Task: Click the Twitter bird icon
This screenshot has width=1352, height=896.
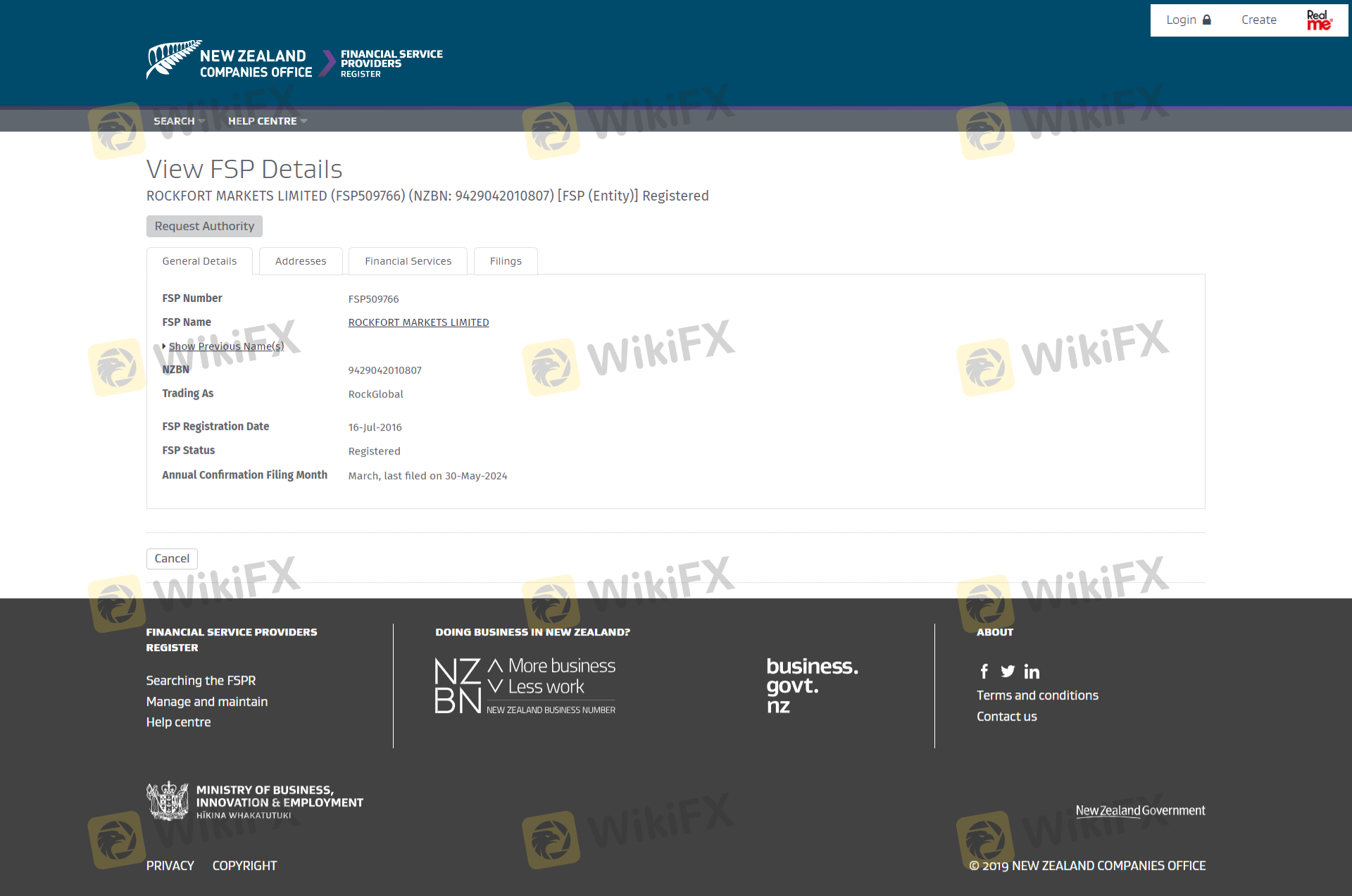Action: 1008,671
